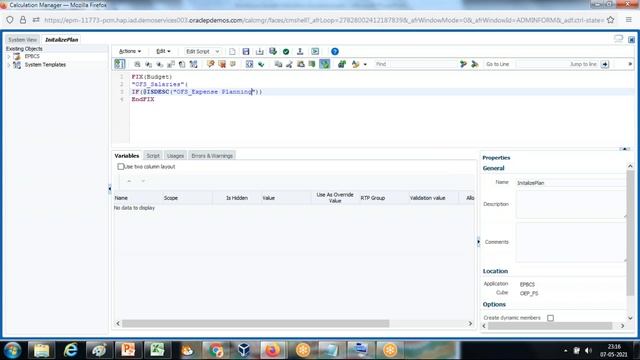Click the new document icon in top toolbar

tap(232, 51)
